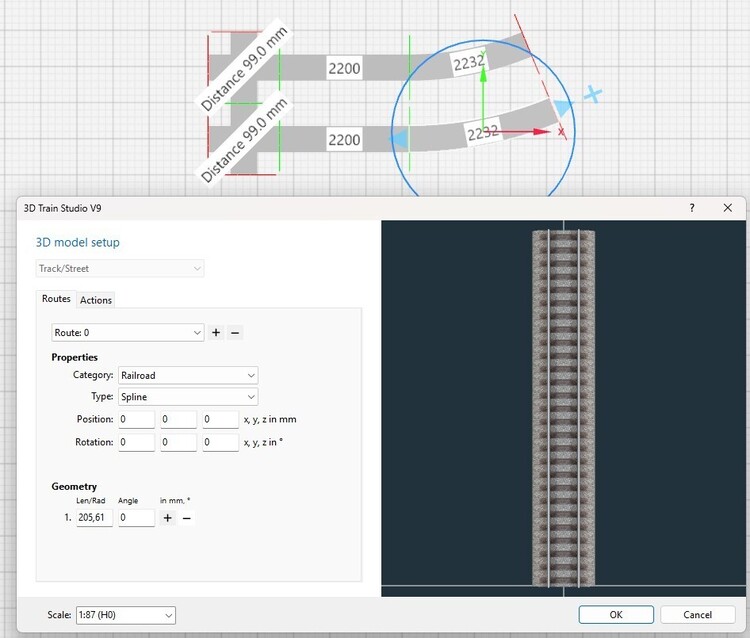Remove geometry segment with minus button

pyautogui.click(x=187, y=517)
